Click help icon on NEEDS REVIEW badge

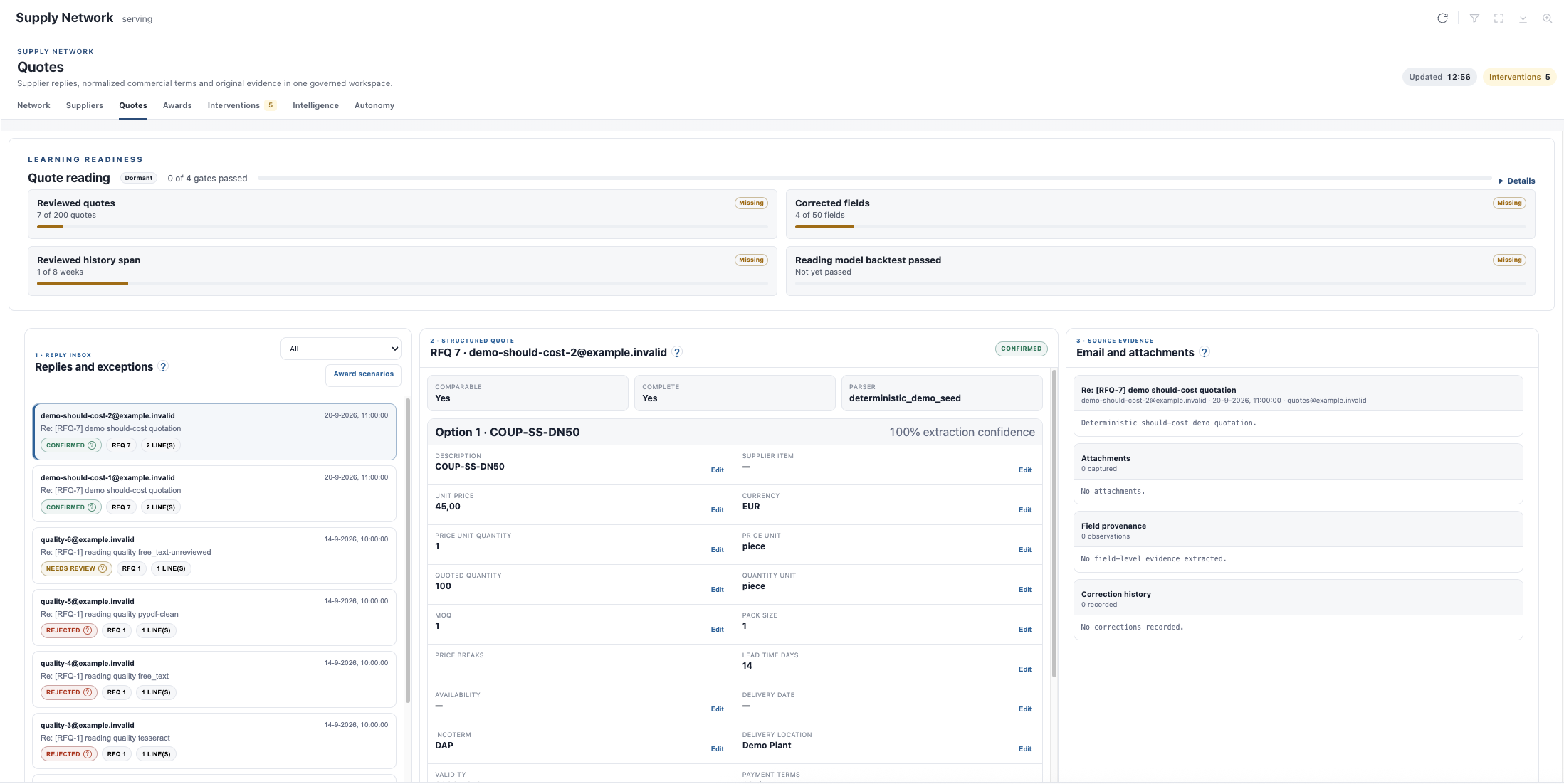coord(103,568)
